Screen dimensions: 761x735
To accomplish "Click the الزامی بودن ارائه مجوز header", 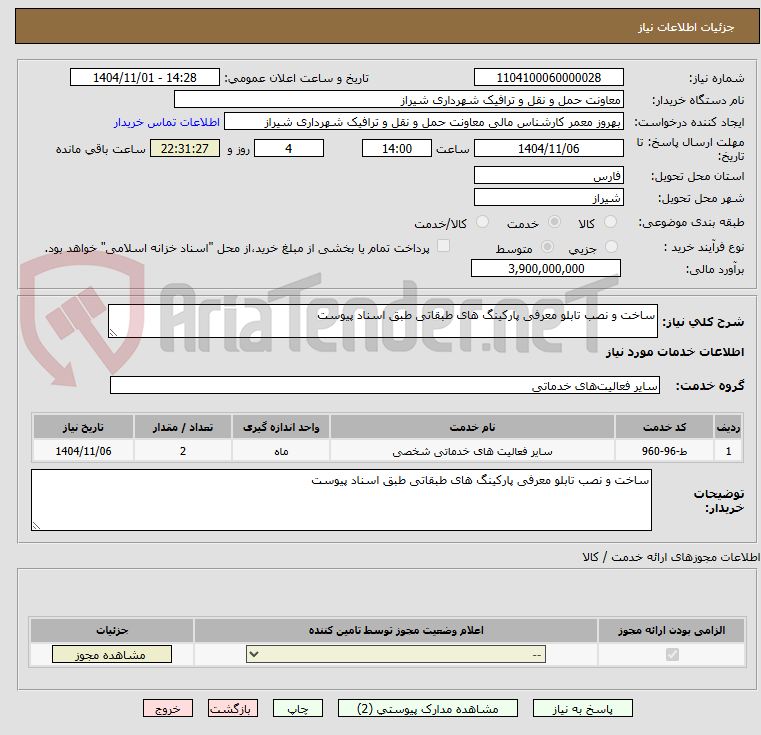I will [672, 630].
